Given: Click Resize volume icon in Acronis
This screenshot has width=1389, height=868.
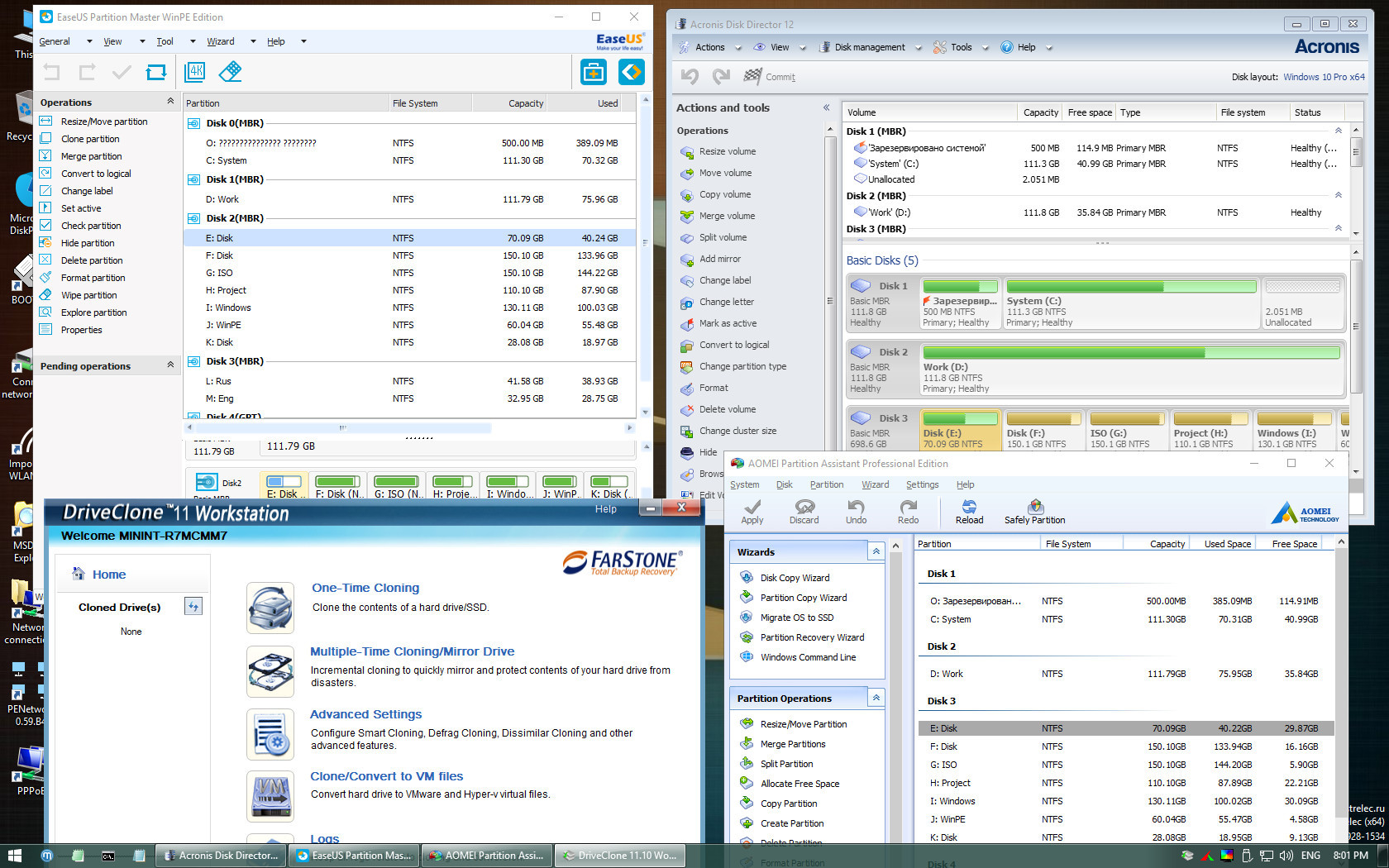Looking at the screenshot, I should tap(686, 152).
